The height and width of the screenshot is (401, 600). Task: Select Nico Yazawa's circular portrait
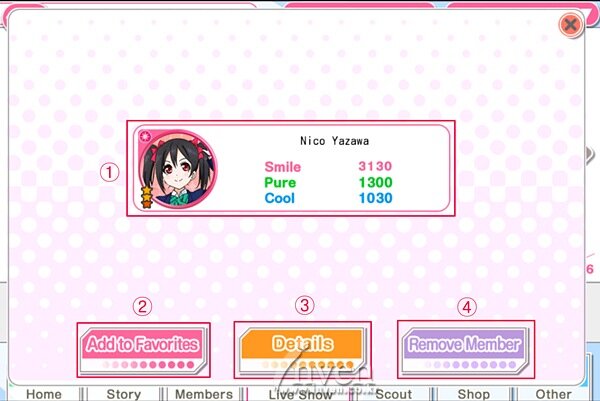click(178, 169)
